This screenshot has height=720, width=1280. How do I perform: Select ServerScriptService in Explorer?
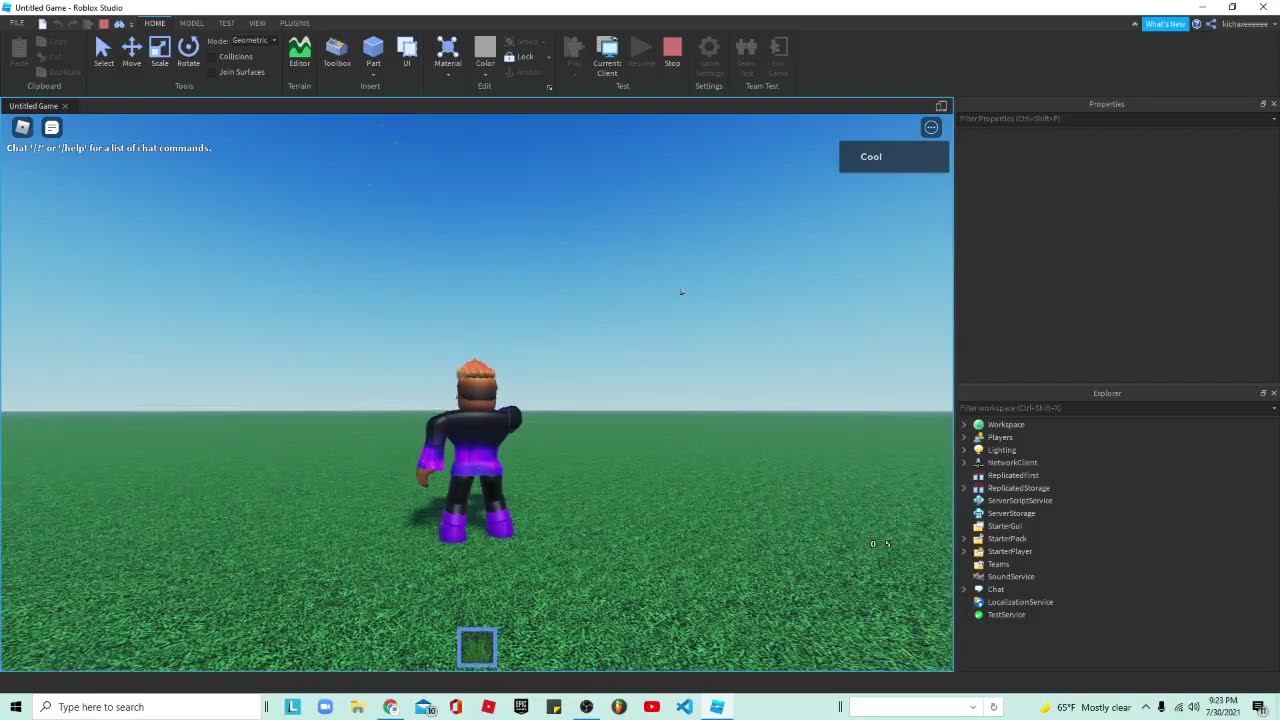[1020, 501]
